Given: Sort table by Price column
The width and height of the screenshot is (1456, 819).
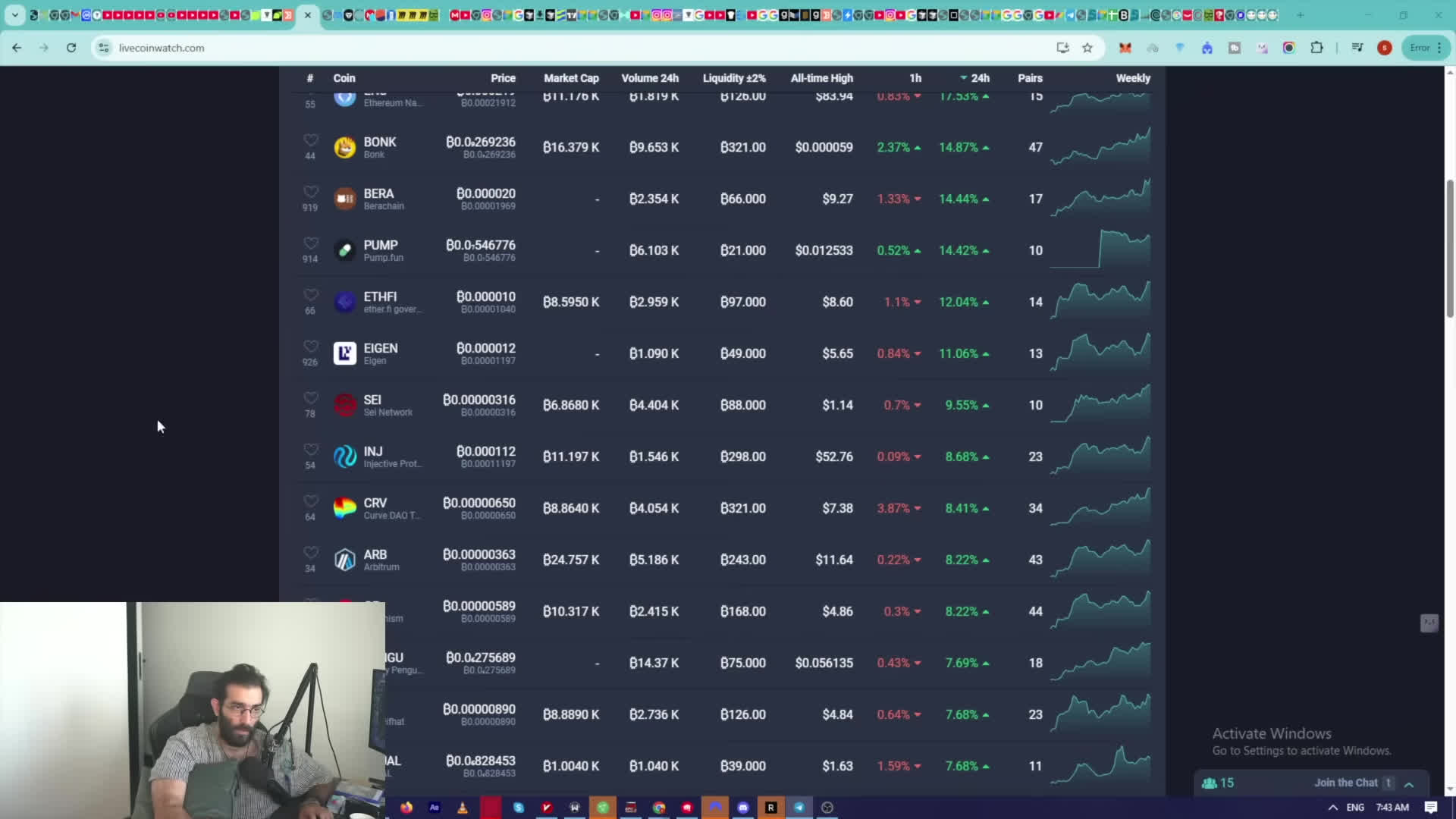Looking at the screenshot, I should pos(503,78).
